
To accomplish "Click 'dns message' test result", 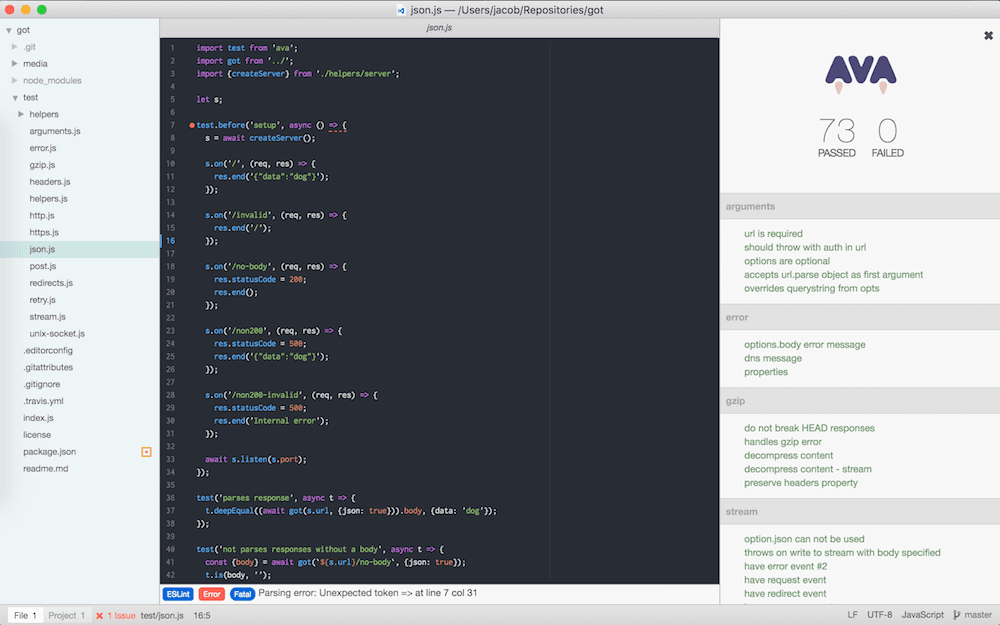I will click(773, 358).
